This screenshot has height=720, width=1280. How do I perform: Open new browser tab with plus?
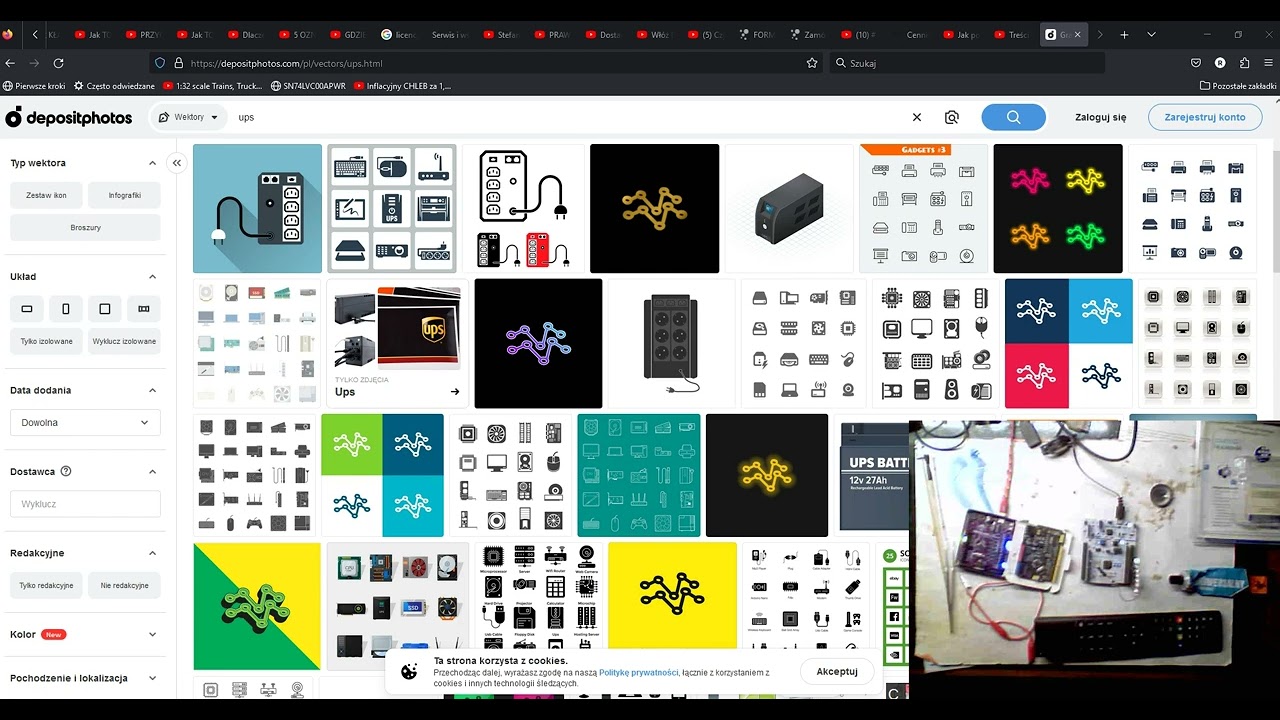coord(1124,34)
